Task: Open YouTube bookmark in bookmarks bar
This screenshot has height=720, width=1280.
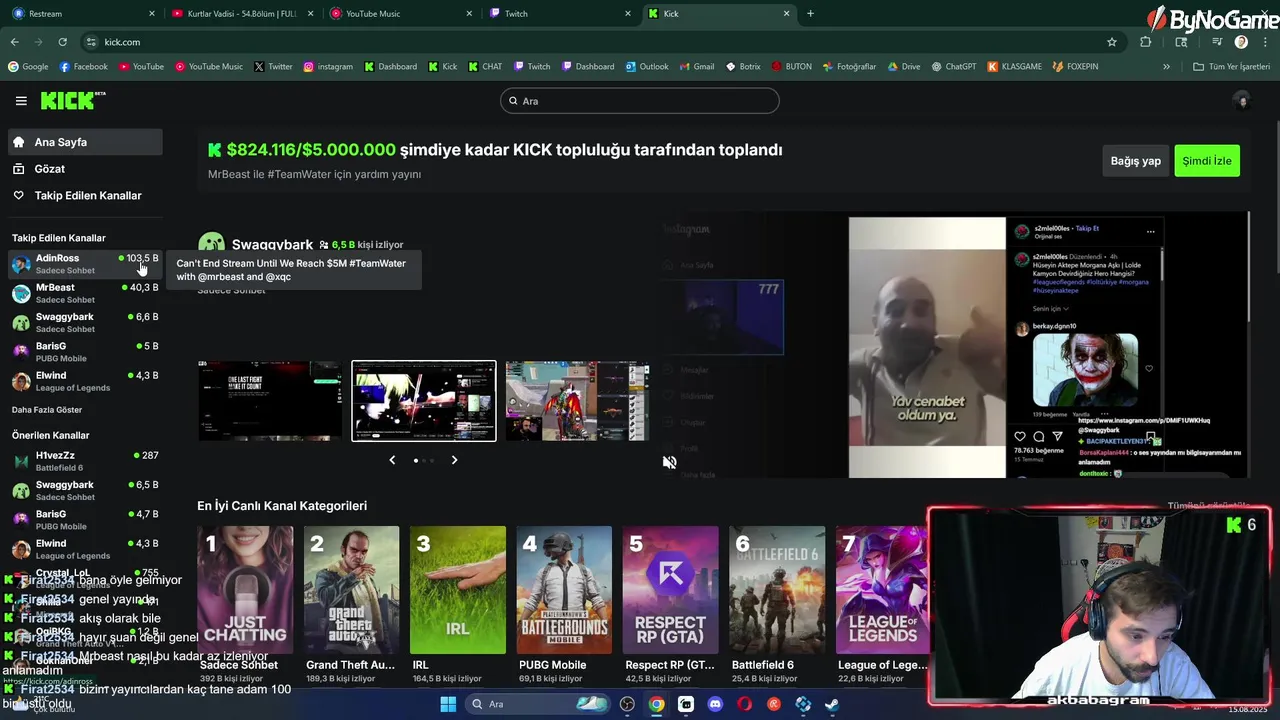Action: (141, 67)
